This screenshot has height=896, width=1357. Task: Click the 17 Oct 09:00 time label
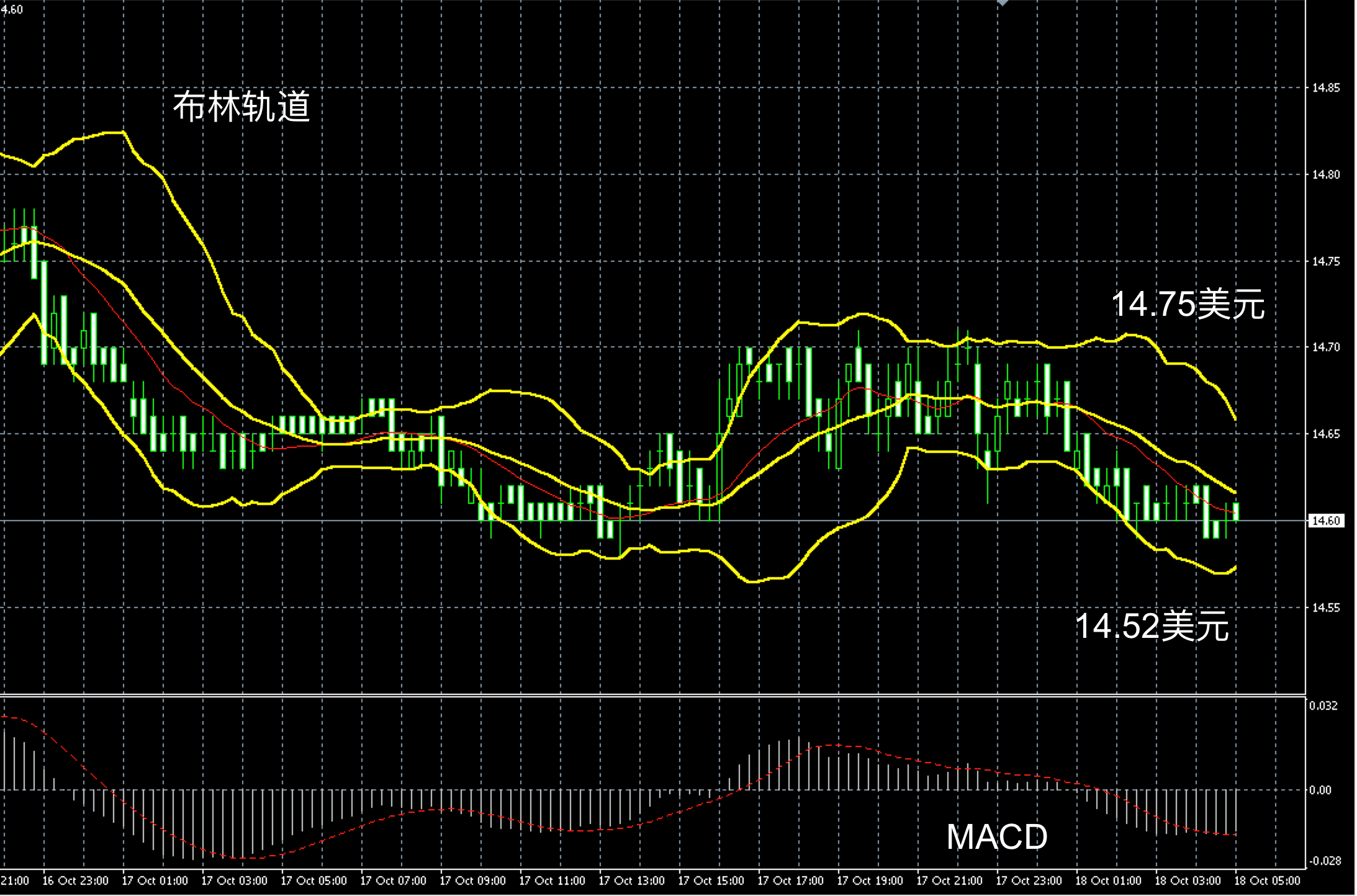click(472, 881)
